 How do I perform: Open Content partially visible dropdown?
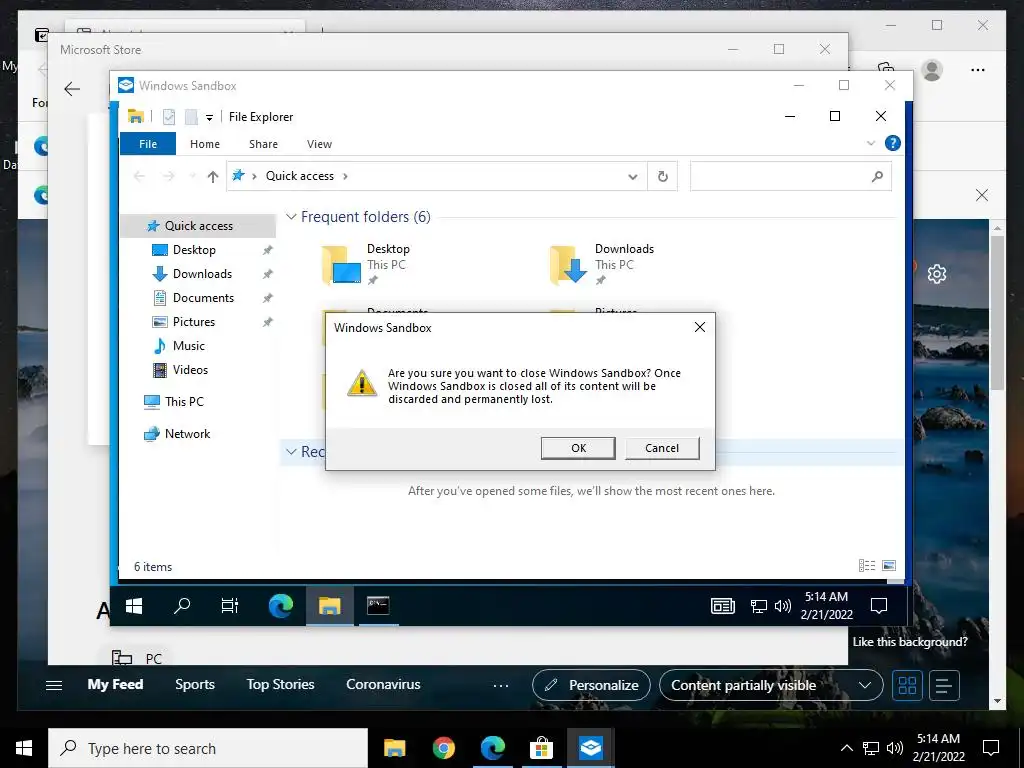(x=771, y=685)
